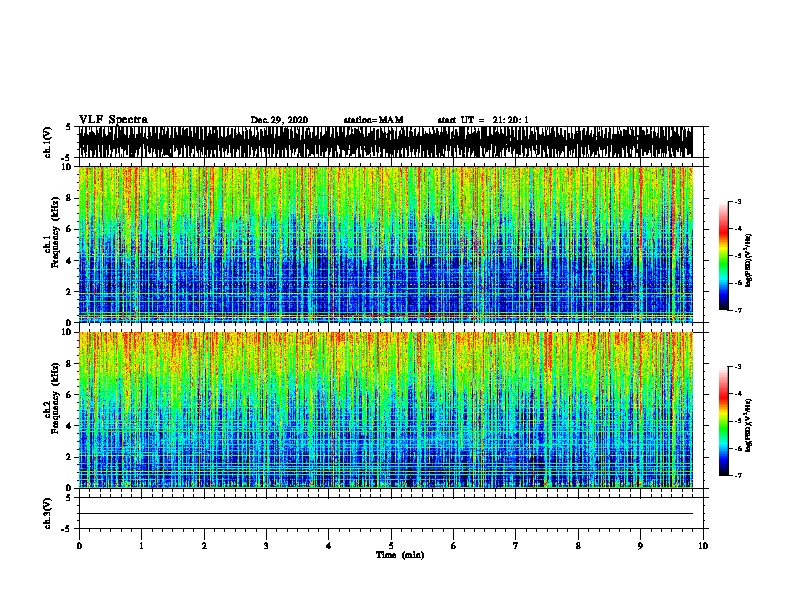Click the ch.1(V) waveform axis label
The width and height of the screenshot is (792, 612).
click(x=48, y=142)
